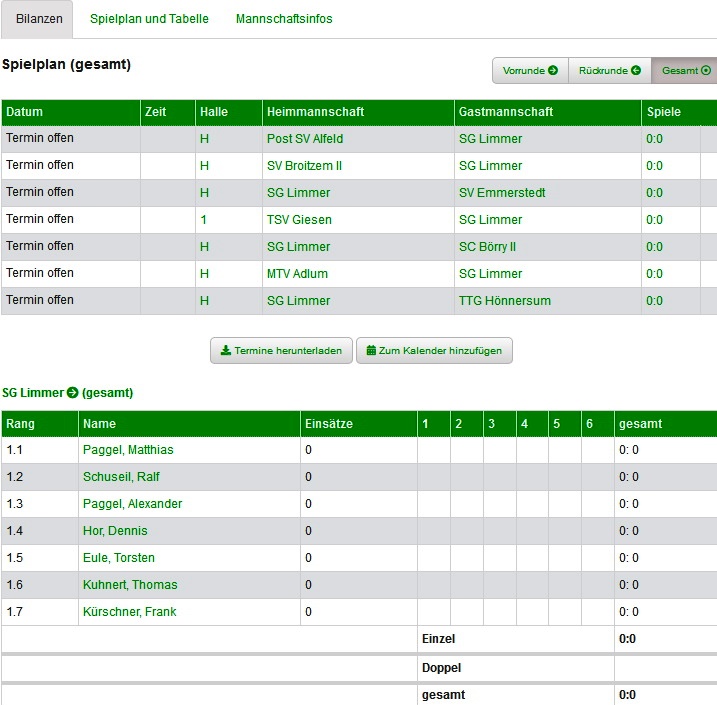Screen dimensions: 717x705
Task: Open SV Emmerstedt guest team link
Action: click(x=501, y=193)
